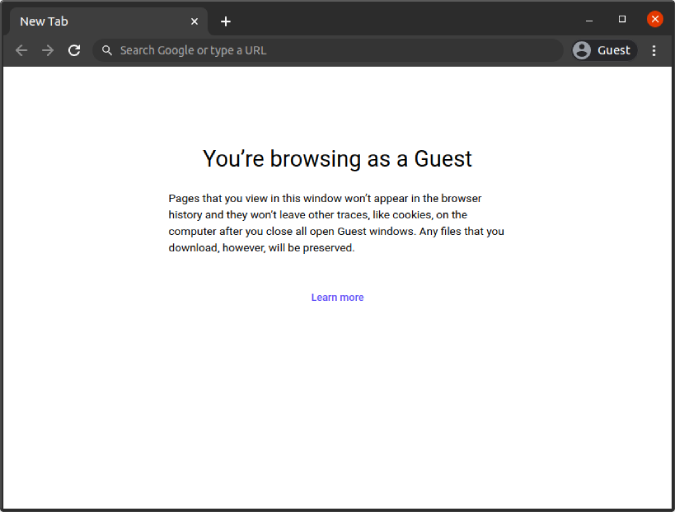Open the Guest profile menu
This screenshot has height=512, width=675.
pos(604,50)
